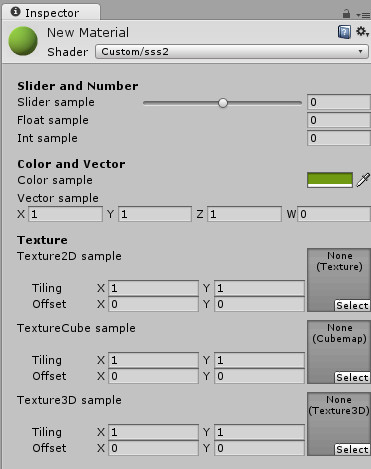Toggle the Inspector lock icon
The width and height of the screenshot is (371, 469).
346,14
